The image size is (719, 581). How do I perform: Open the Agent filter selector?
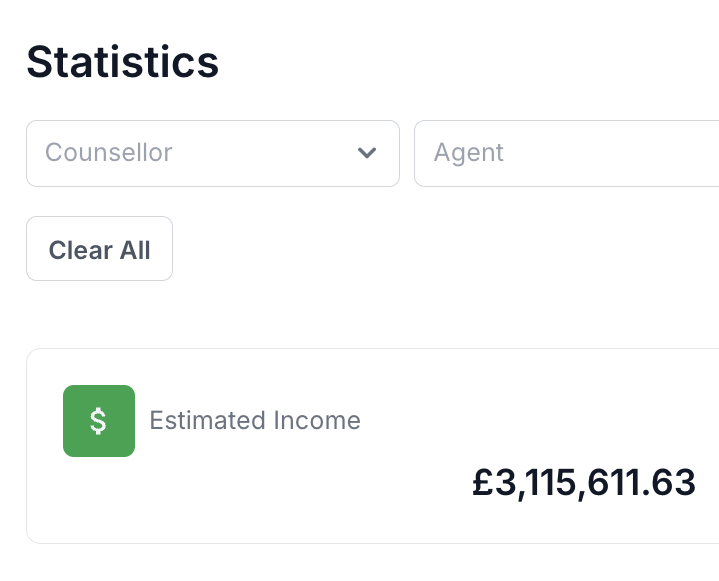(x=567, y=154)
